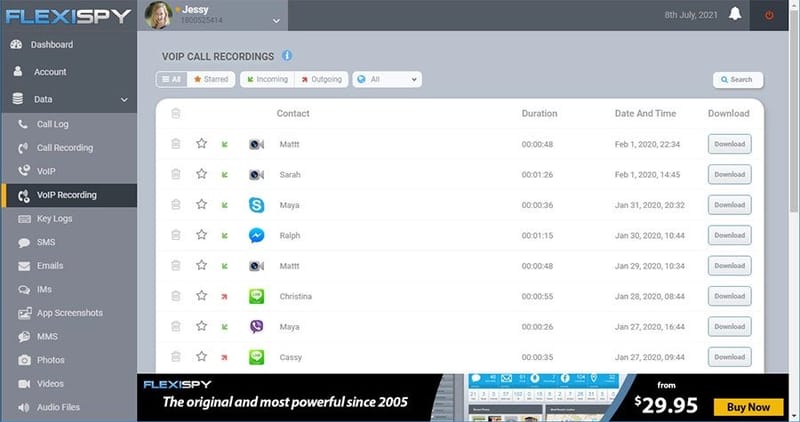Click the Viber icon in Maya's row
The image size is (800, 422).
pos(256,326)
